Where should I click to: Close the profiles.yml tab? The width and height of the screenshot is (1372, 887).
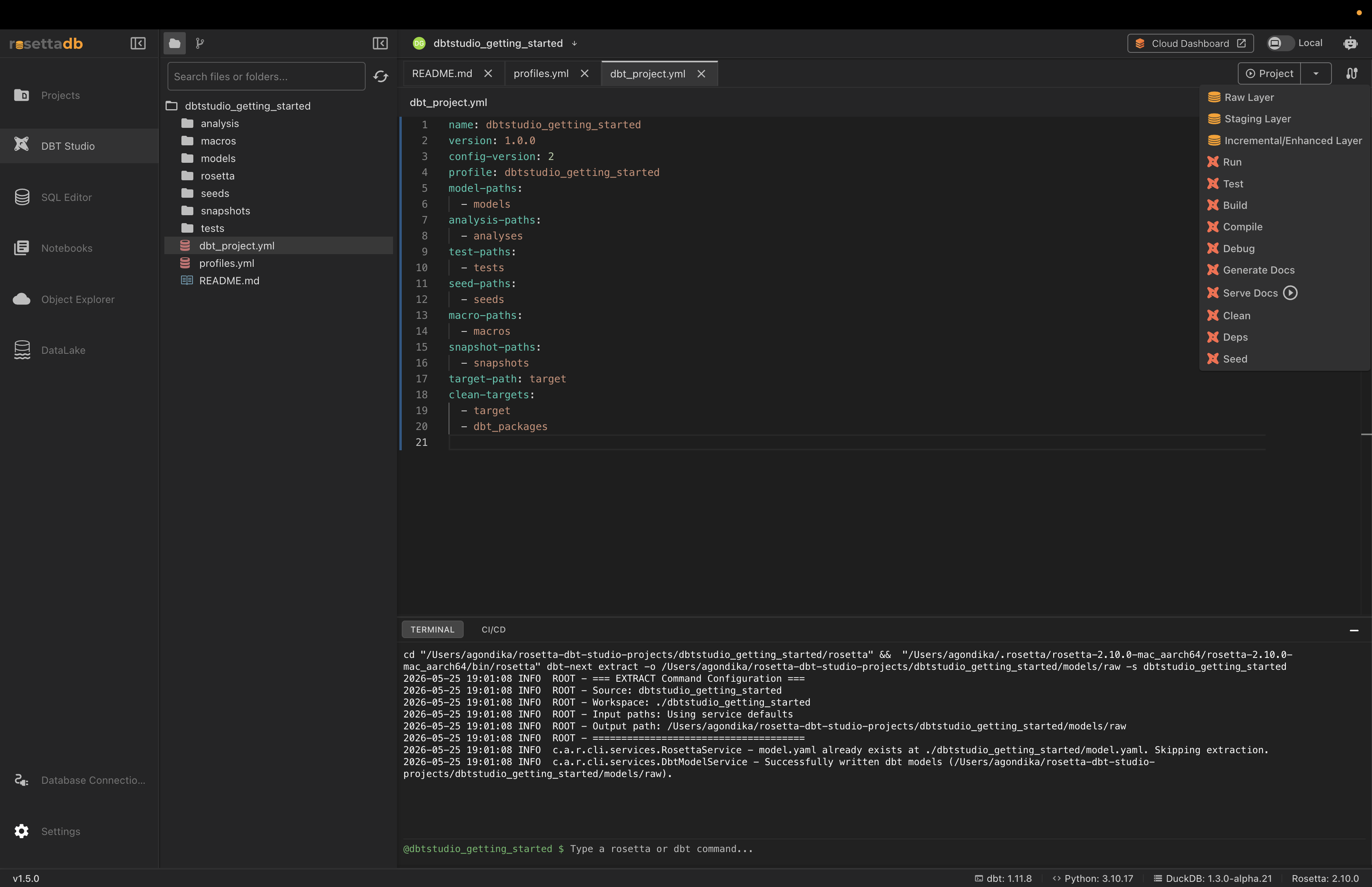coord(584,74)
